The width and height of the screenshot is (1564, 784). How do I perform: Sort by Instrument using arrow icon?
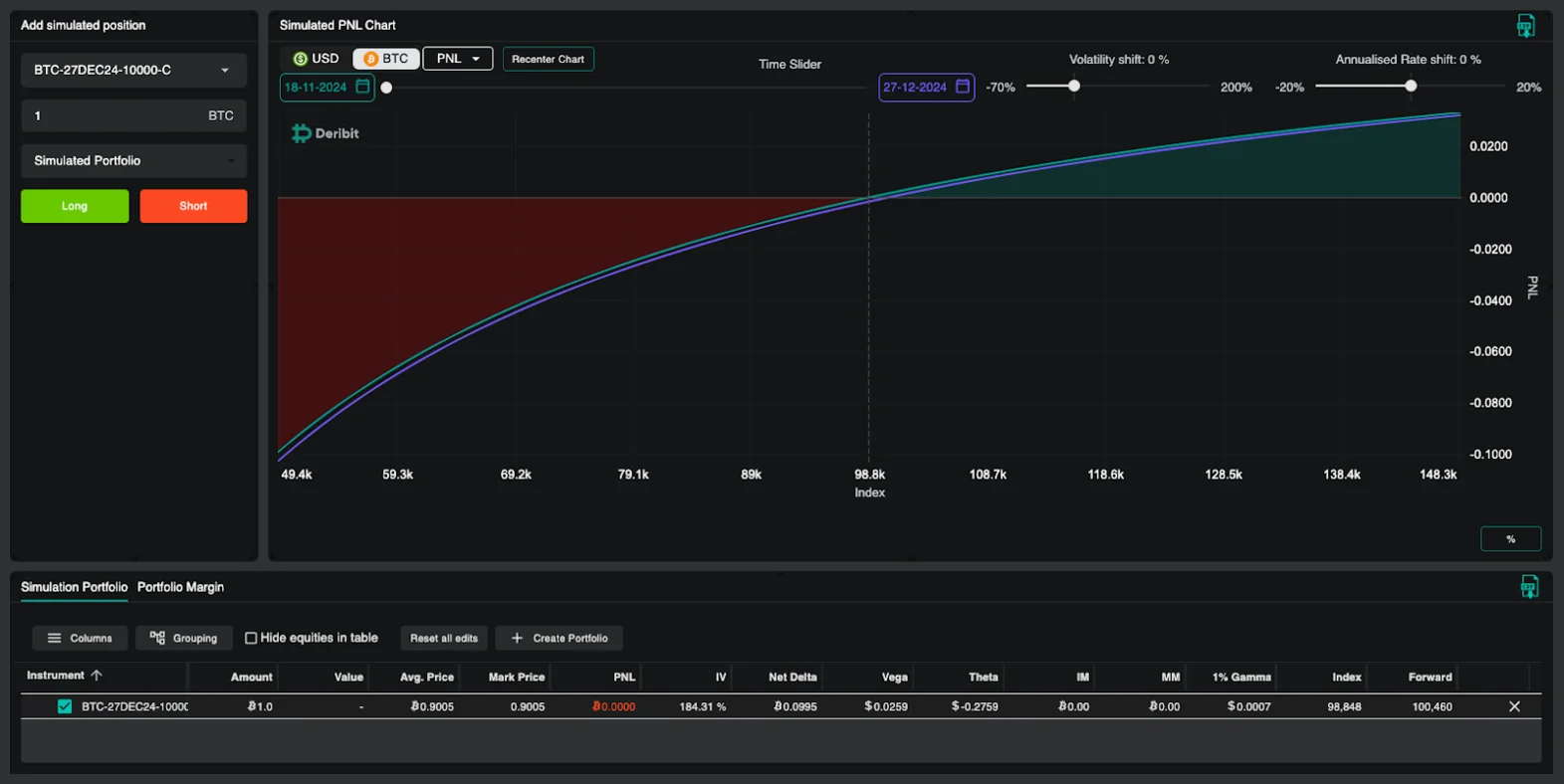(97, 676)
